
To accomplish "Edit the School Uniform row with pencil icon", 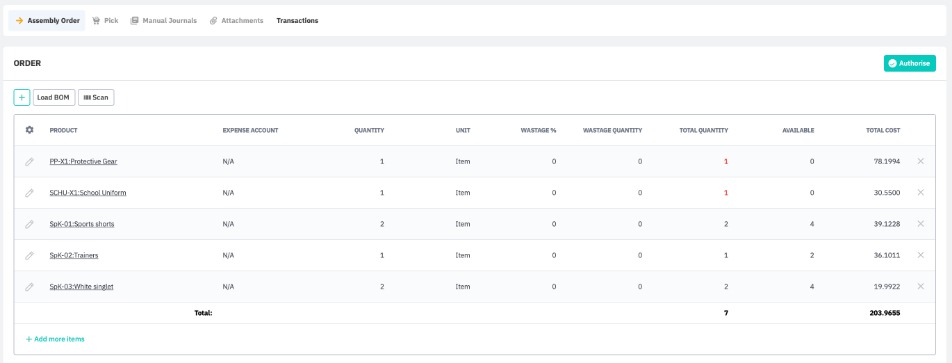I will tap(29, 192).
